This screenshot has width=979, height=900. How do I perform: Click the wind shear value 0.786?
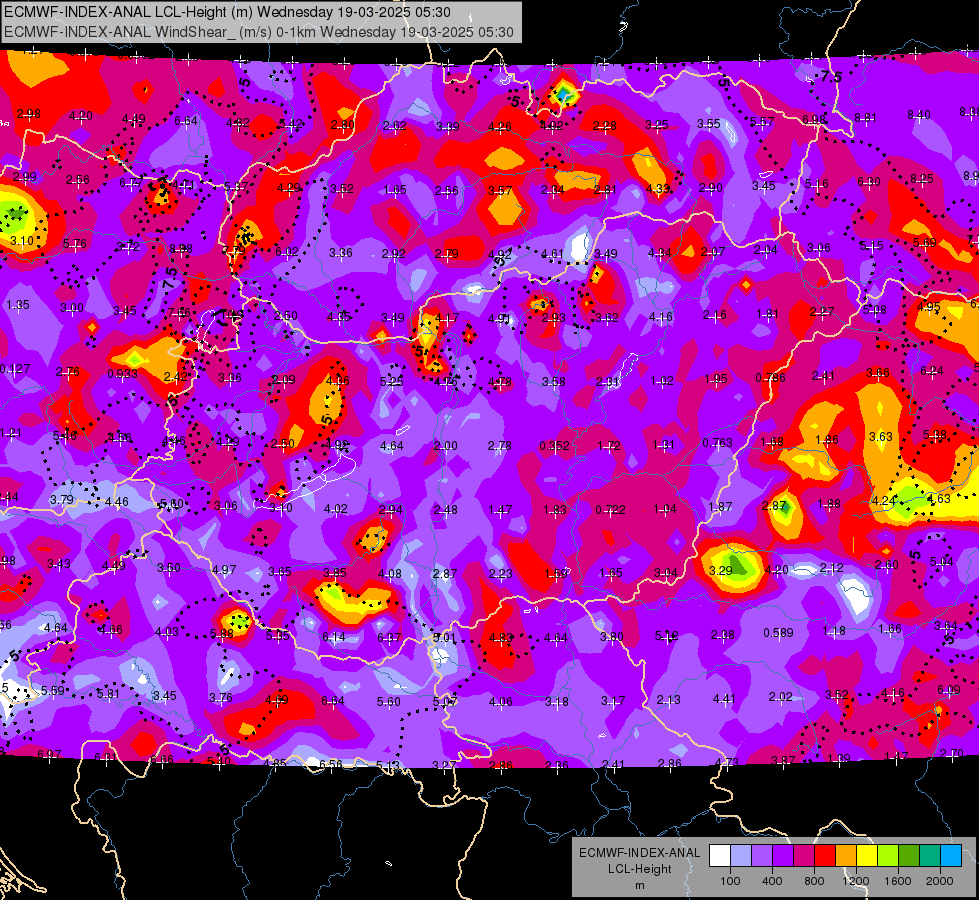(770, 377)
